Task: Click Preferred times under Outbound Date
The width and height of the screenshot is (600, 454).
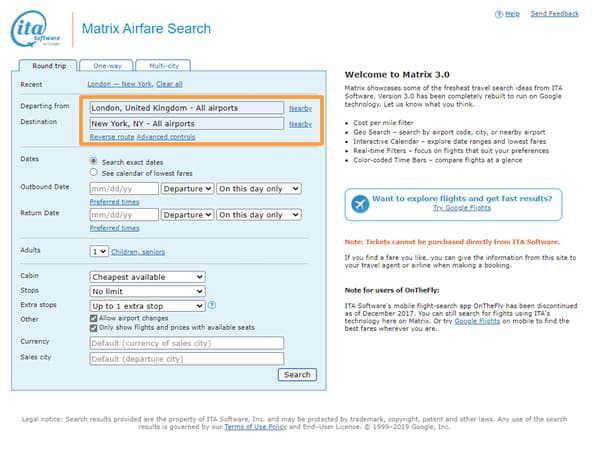Action: pyautogui.click(x=114, y=202)
